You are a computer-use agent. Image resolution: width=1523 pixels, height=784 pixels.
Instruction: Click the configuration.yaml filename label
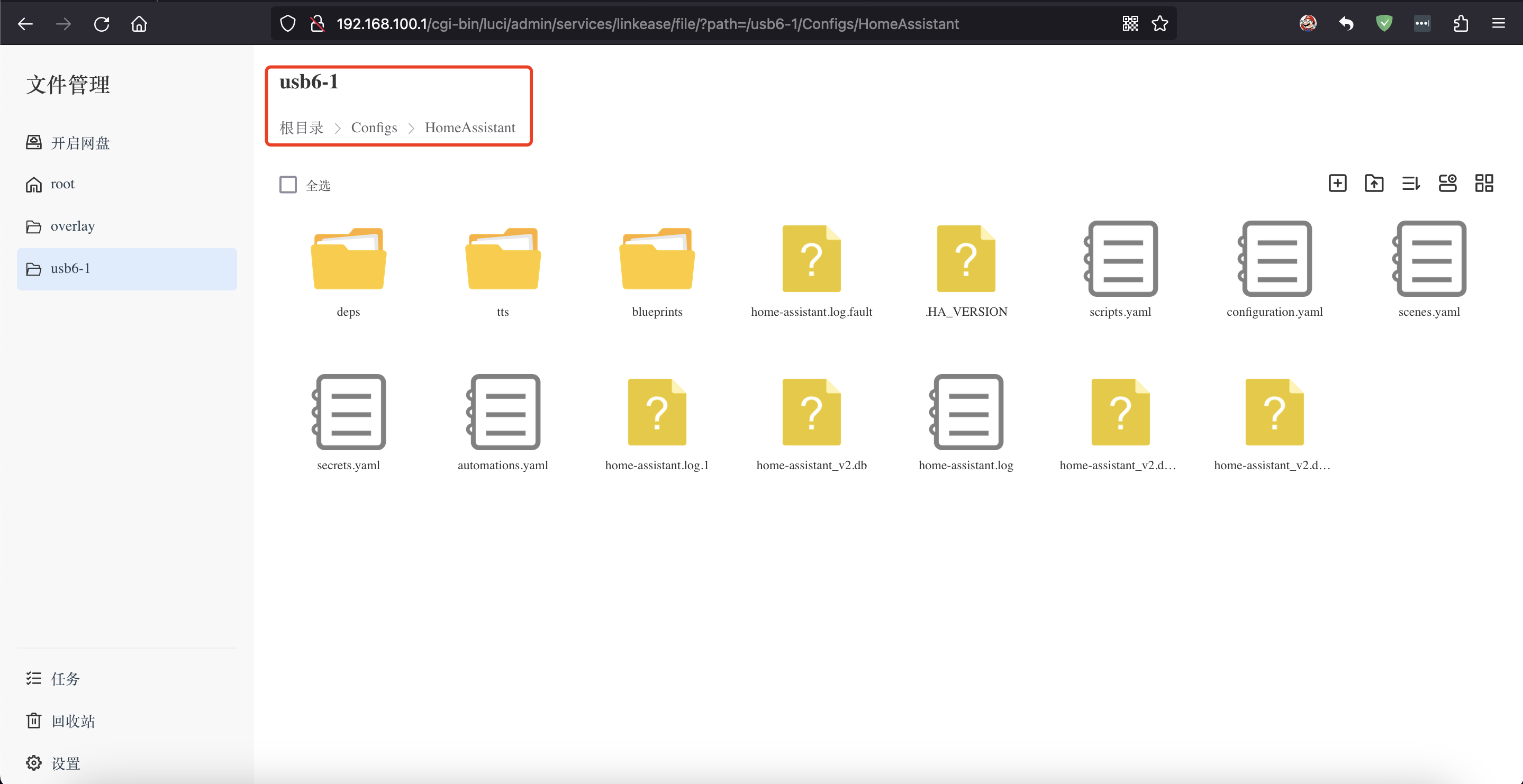(x=1275, y=312)
